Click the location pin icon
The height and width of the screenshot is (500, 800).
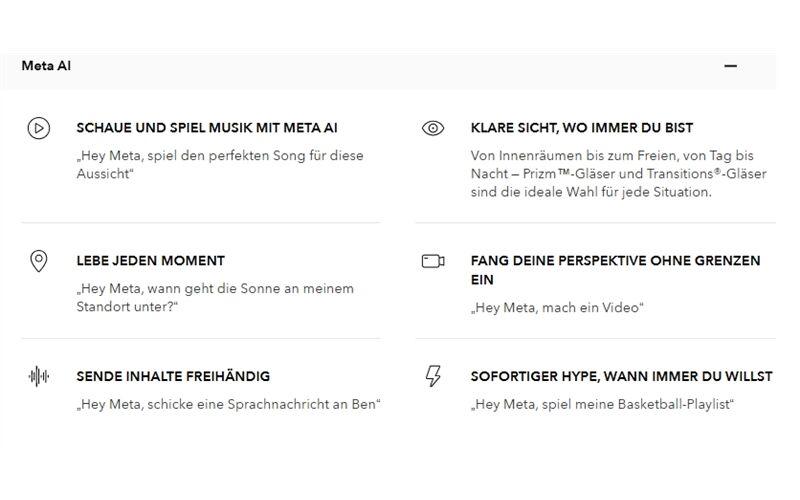click(38, 261)
